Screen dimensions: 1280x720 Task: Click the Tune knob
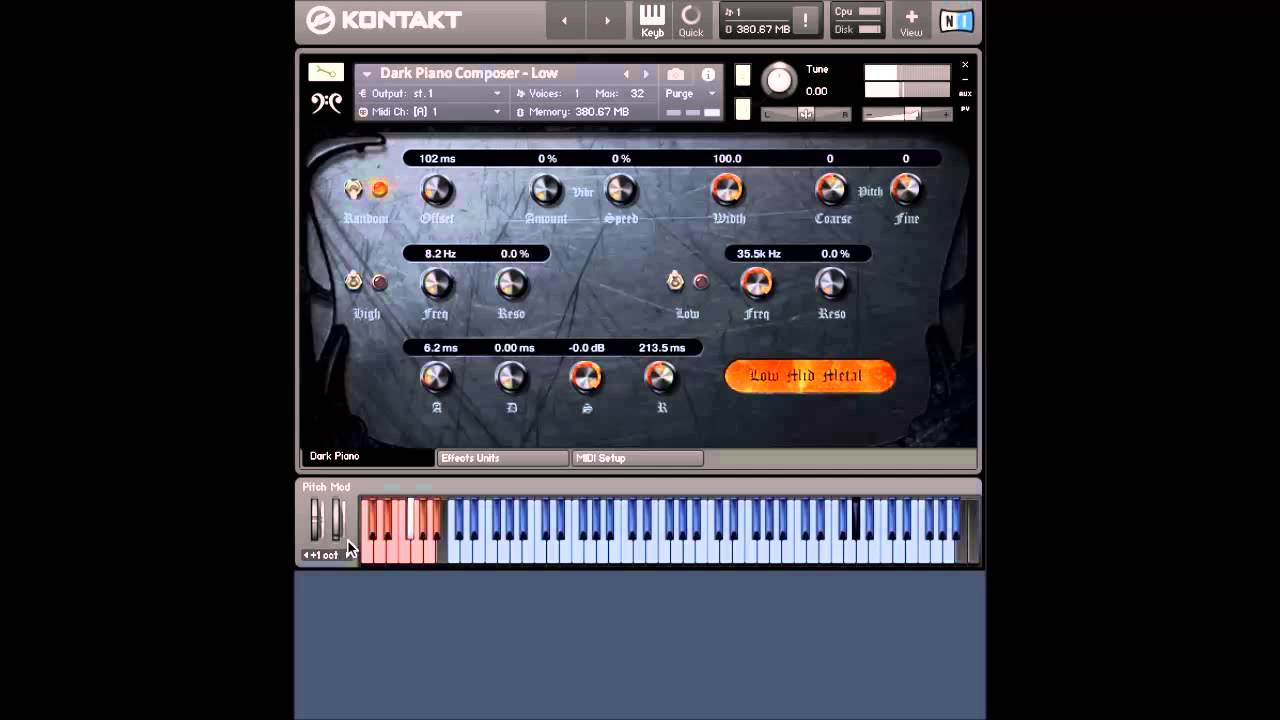(x=780, y=80)
